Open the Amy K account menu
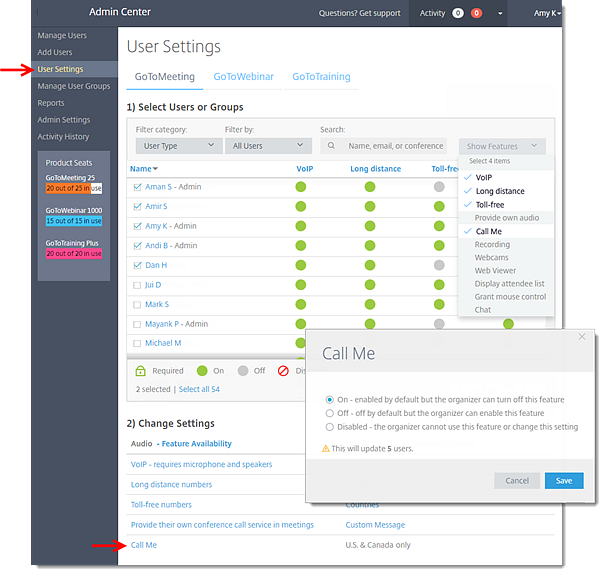Screen dimensions: 600x570 [547, 13]
